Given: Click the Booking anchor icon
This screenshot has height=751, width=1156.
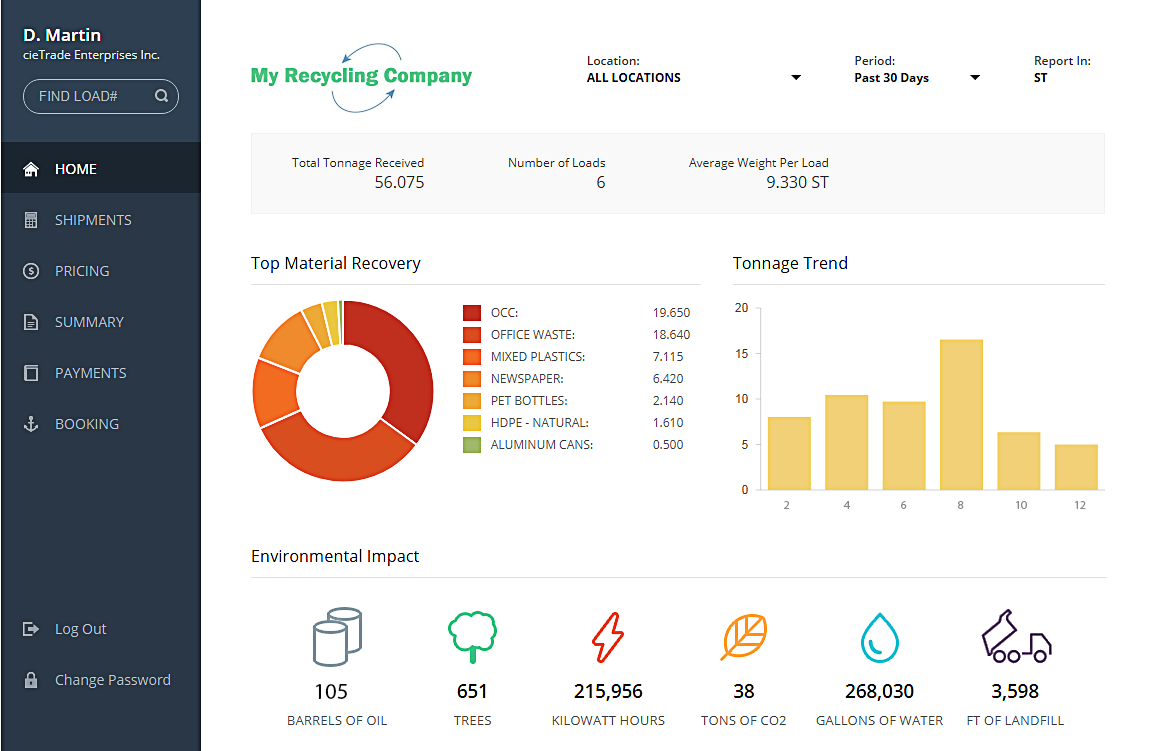Looking at the screenshot, I should coord(31,424).
